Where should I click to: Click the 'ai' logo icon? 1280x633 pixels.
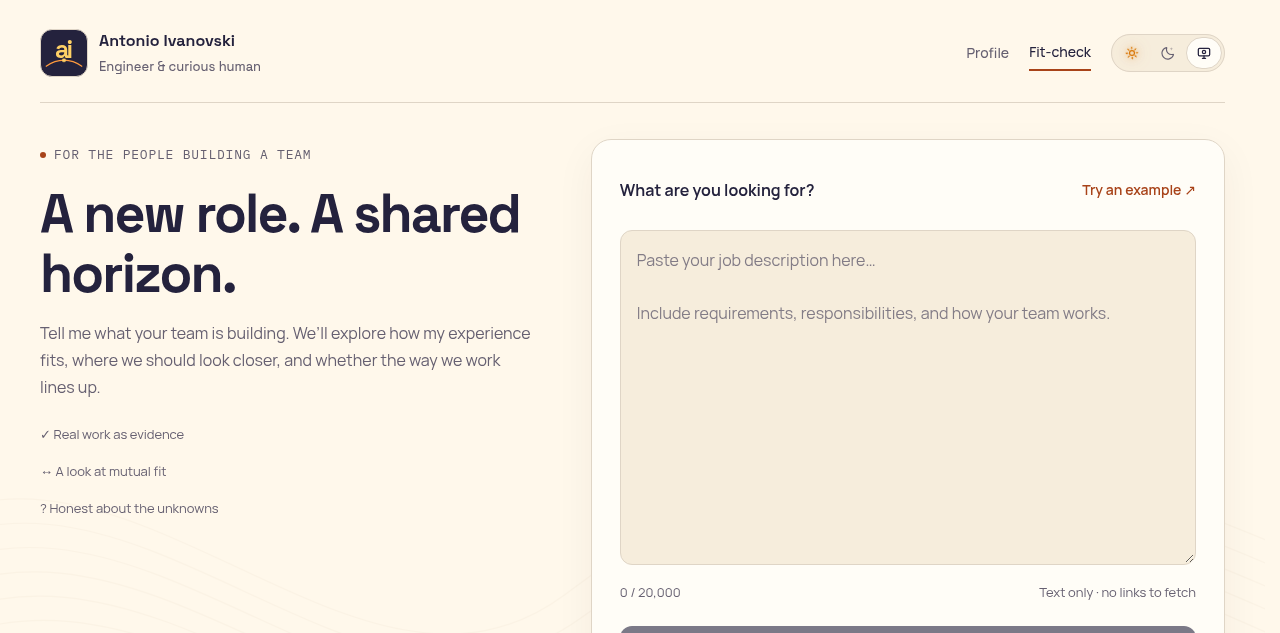point(64,53)
